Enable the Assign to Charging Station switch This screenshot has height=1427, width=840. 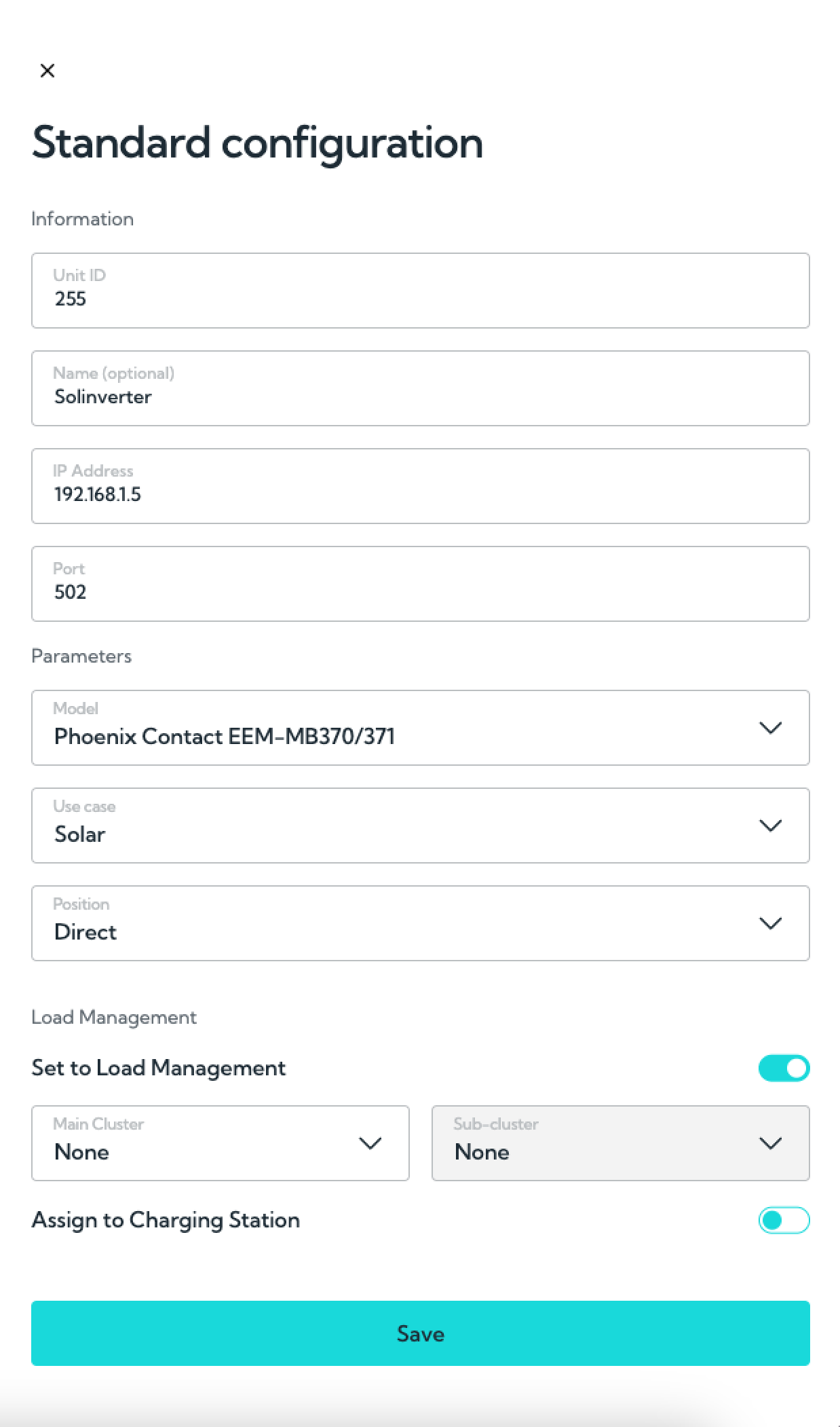tap(784, 1220)
